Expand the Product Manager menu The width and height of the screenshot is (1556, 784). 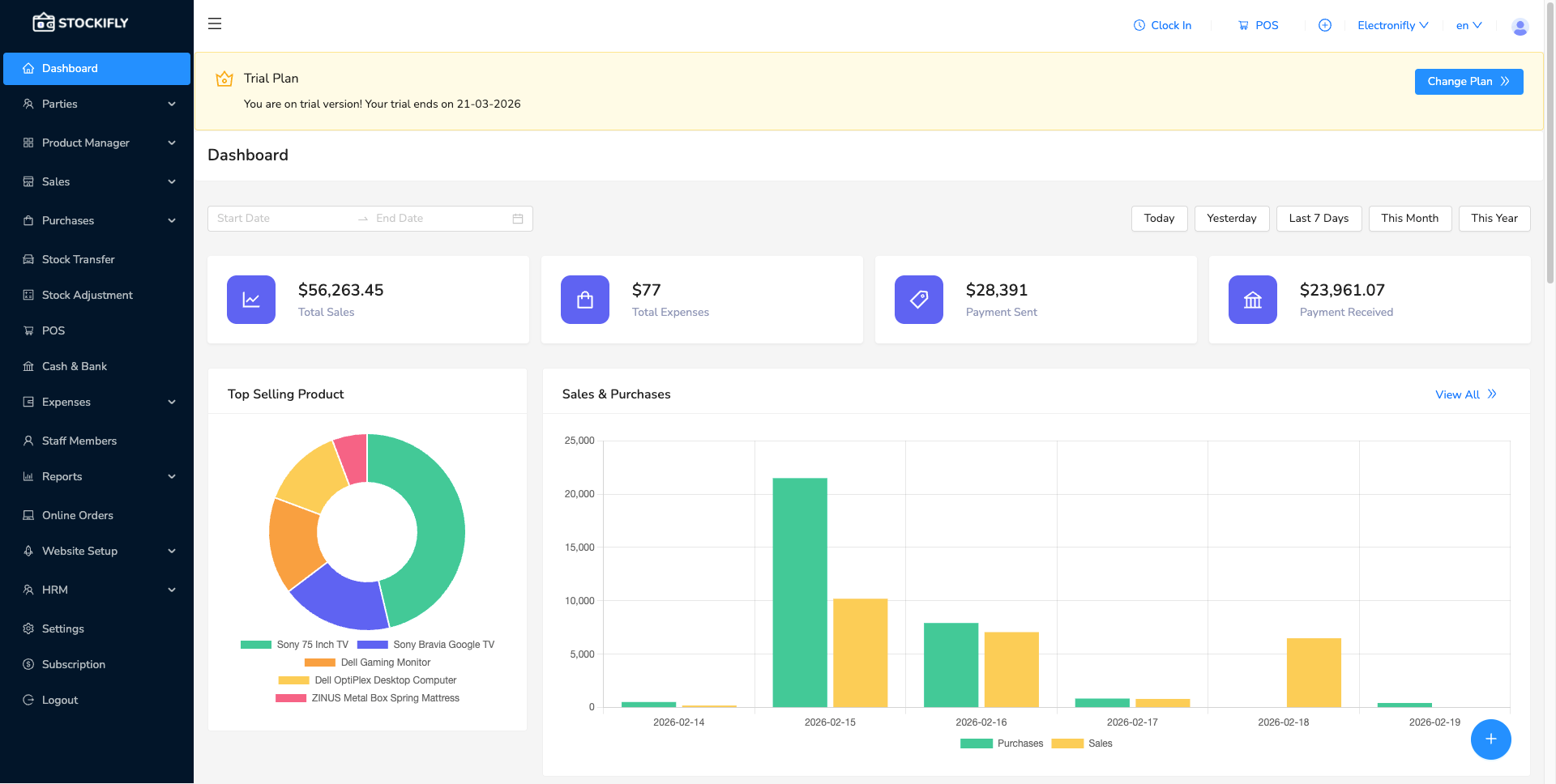[x=86, y=143]
